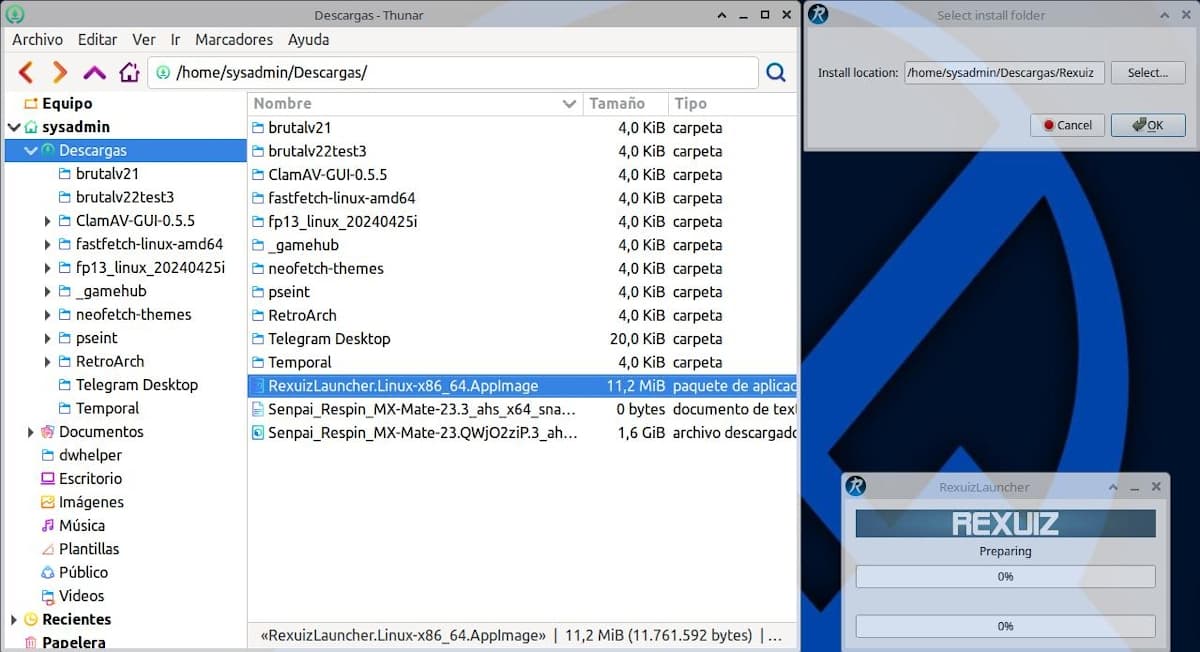The height and width of the screenshot is (652, 1200).
Task: Click the status bar file size text
Action: point(658,635)
